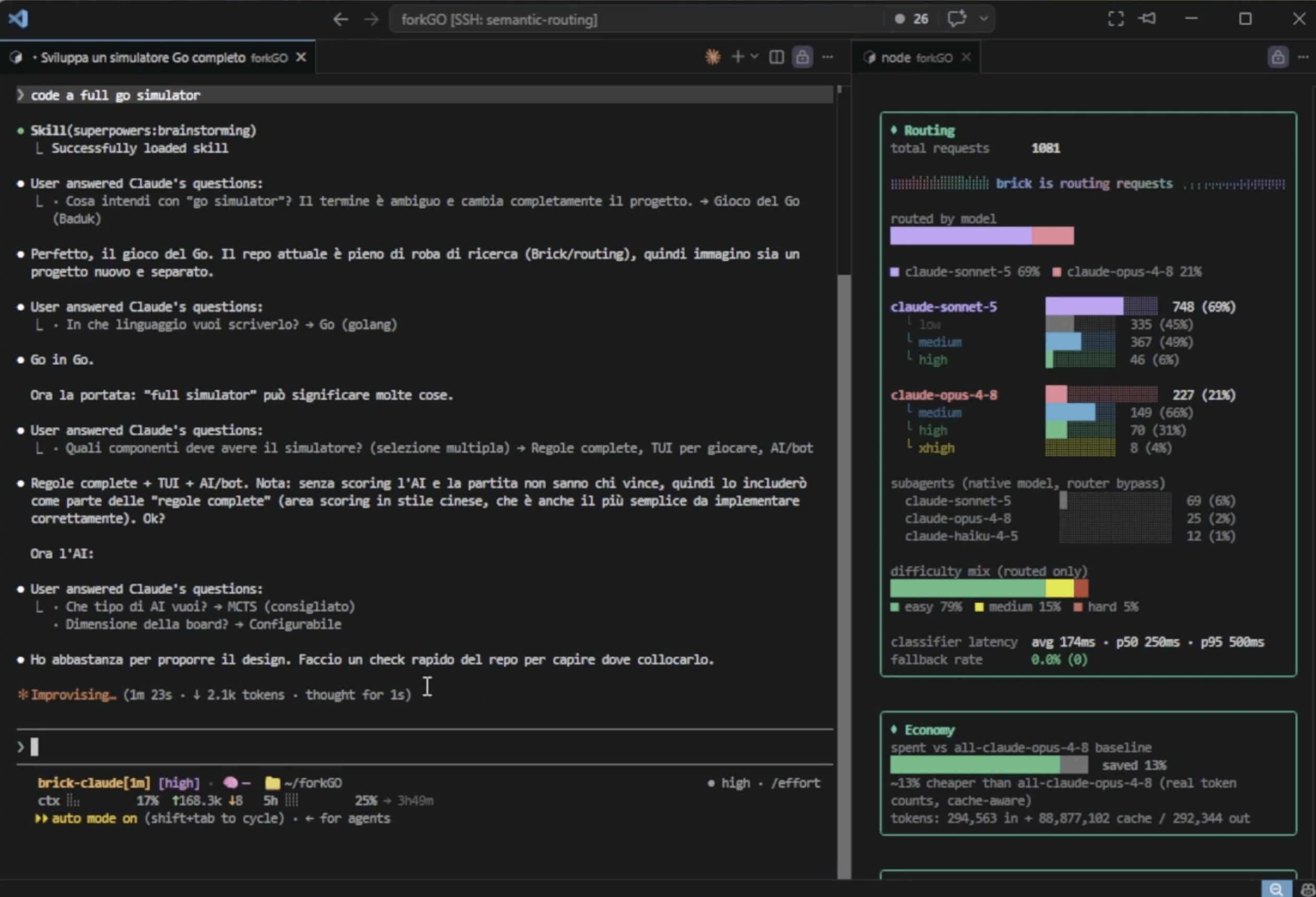Click the 5h 25% usage indicator
1316x897 pixels.
[x=320, y=801]
